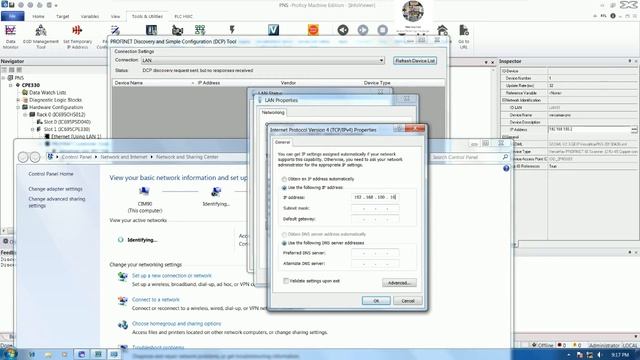Click Control Panel search magnifier icon
This screenshot has width=640, height=360.
click(x=505, y=157)
